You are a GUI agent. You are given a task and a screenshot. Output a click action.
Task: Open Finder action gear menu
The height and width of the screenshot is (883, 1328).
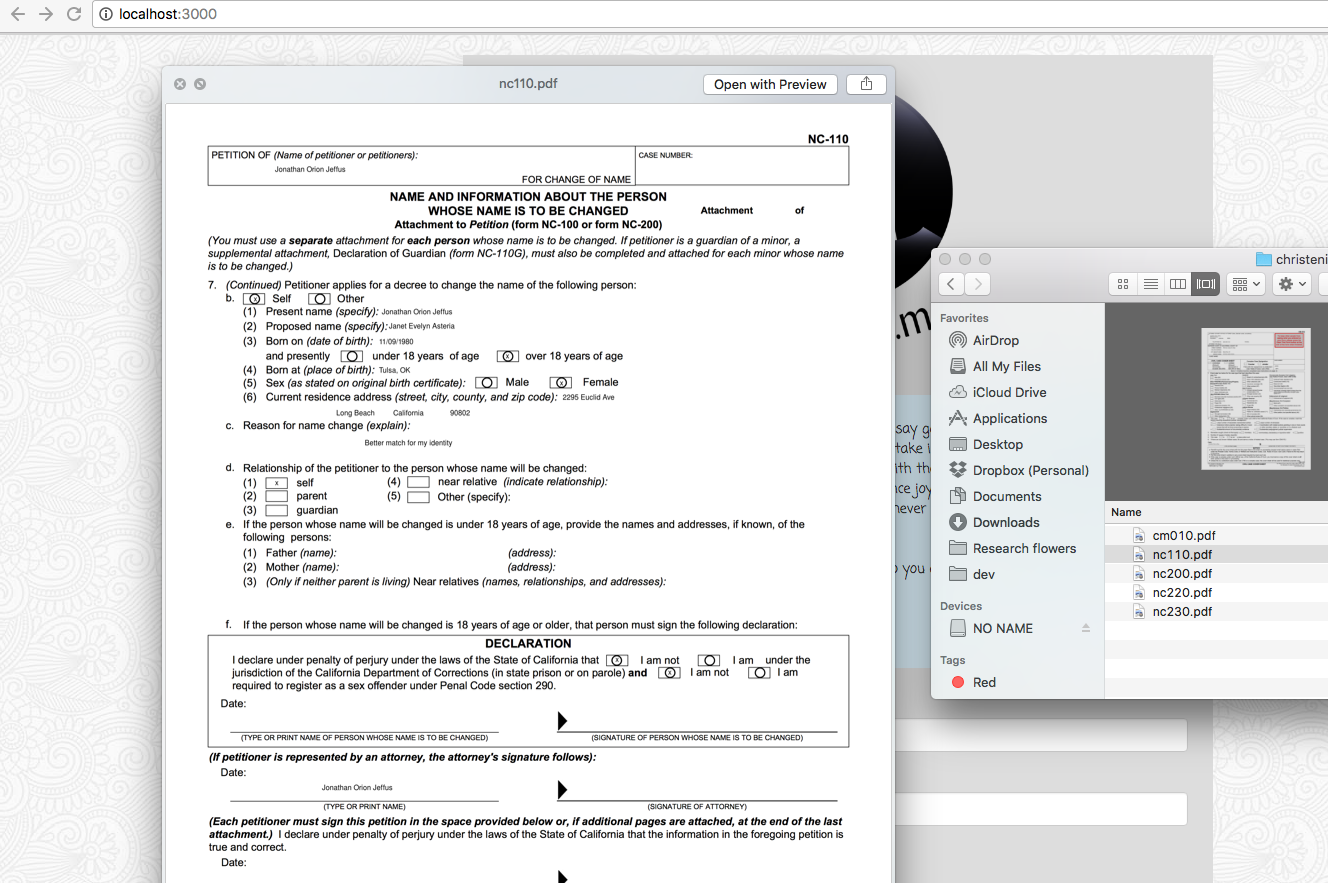tap(1290, 284)
